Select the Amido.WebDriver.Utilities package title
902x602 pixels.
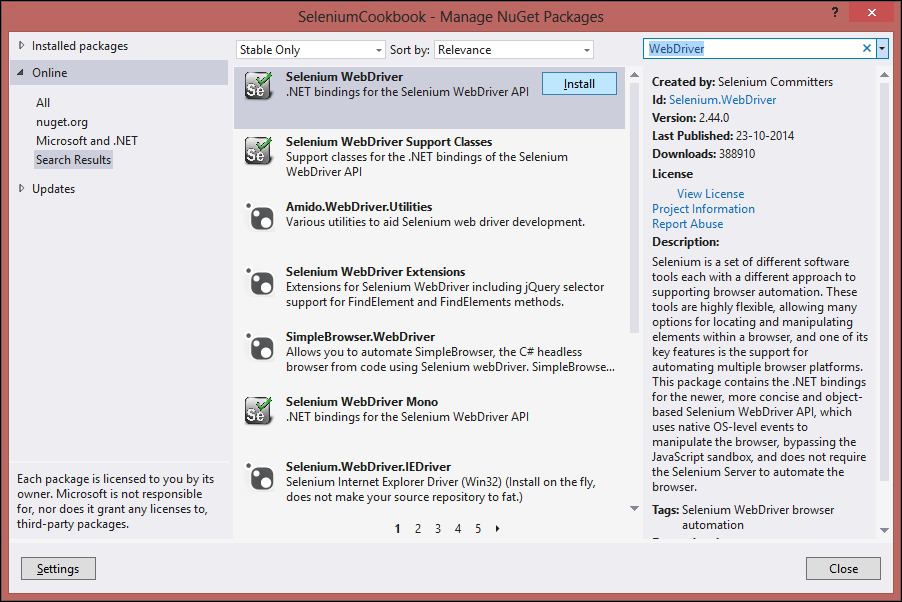pos(359,207)
